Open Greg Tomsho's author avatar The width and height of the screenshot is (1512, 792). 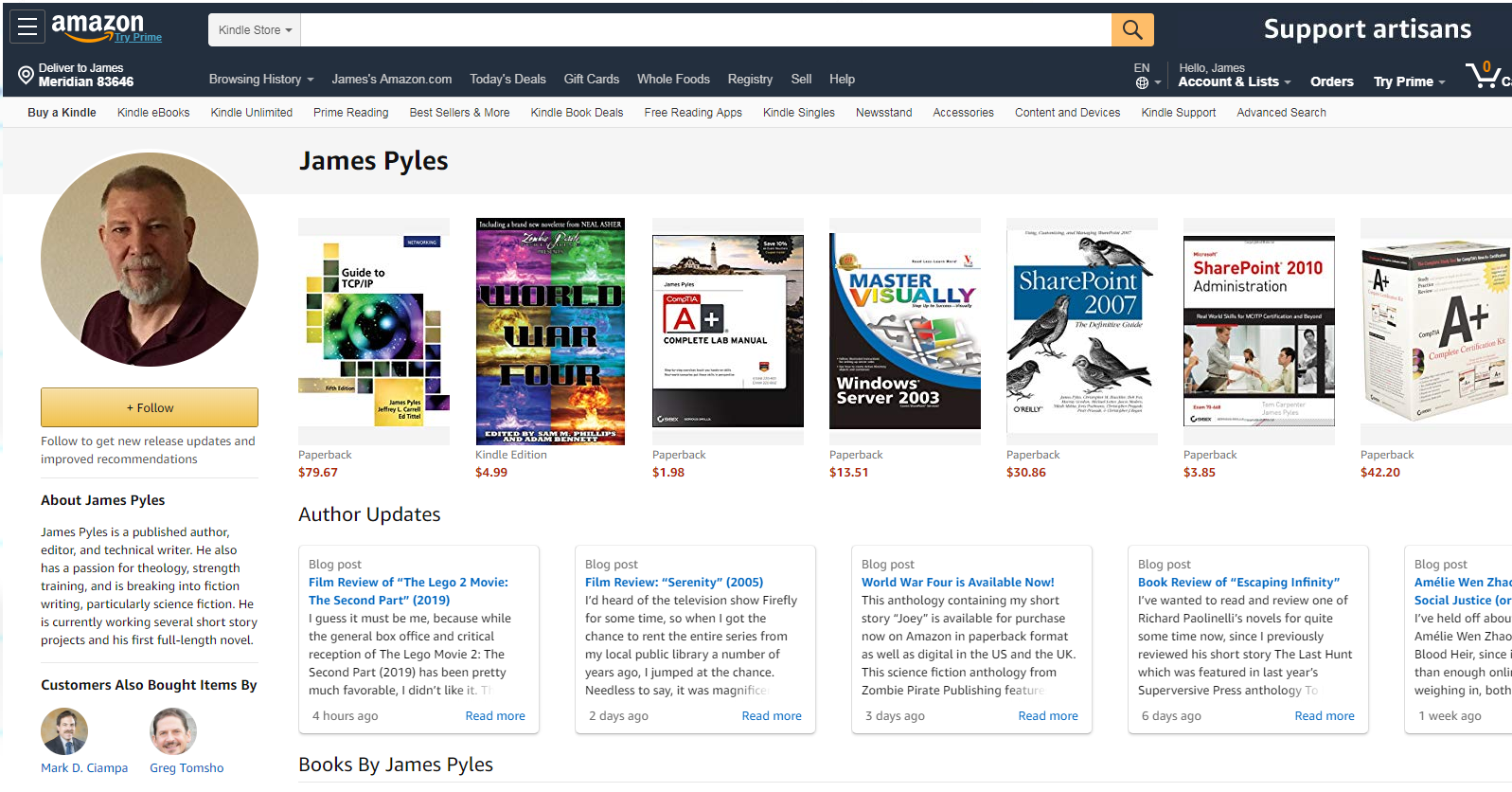173,731
